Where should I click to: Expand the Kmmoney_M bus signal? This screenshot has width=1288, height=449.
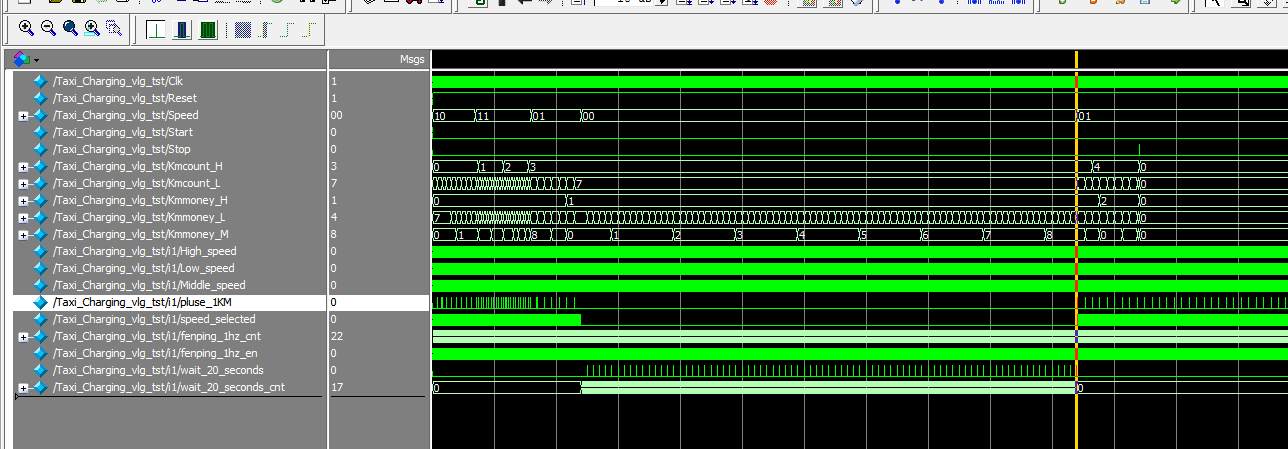click(x=23, y=235)
